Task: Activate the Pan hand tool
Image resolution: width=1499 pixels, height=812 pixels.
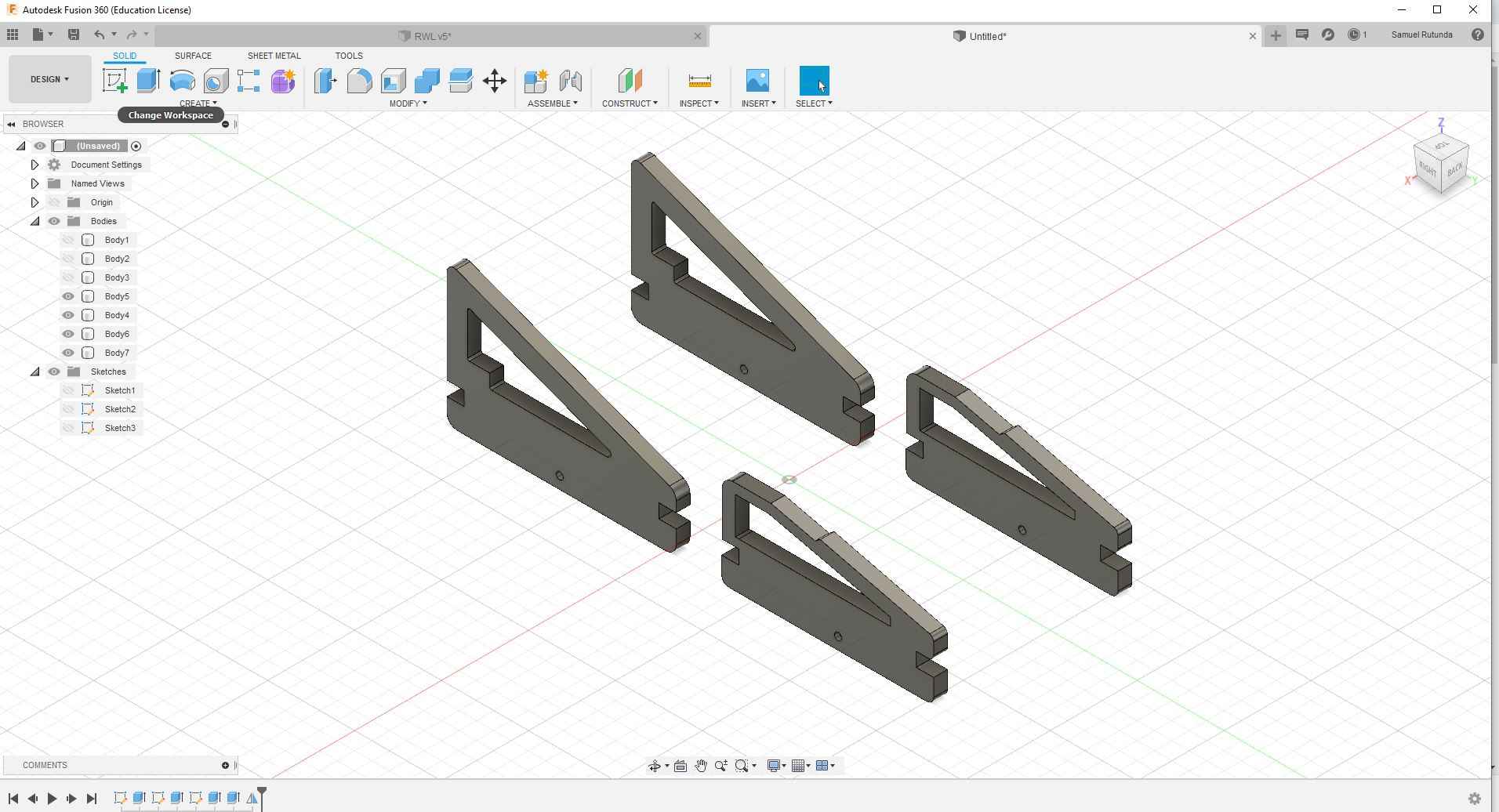Action: click(x=701, y=766)
